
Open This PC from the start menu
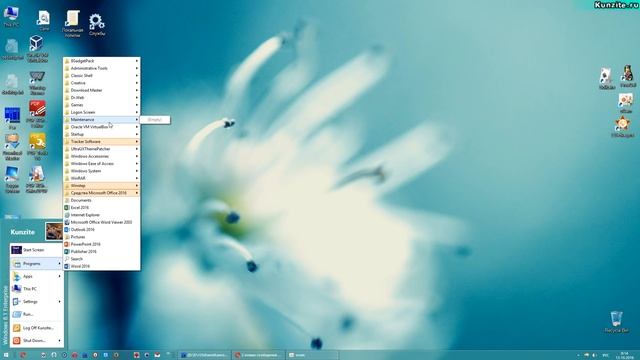click(37, 289)
